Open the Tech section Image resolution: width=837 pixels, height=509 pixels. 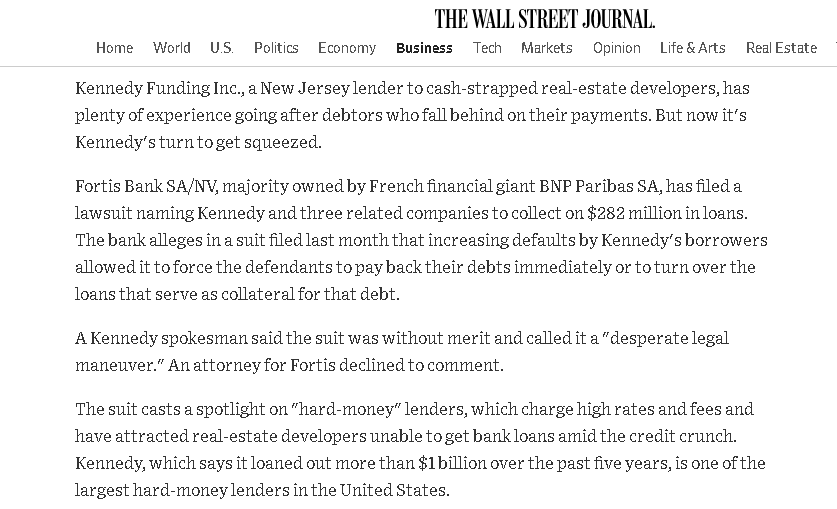pyautogui.click(x=487, y=48)
